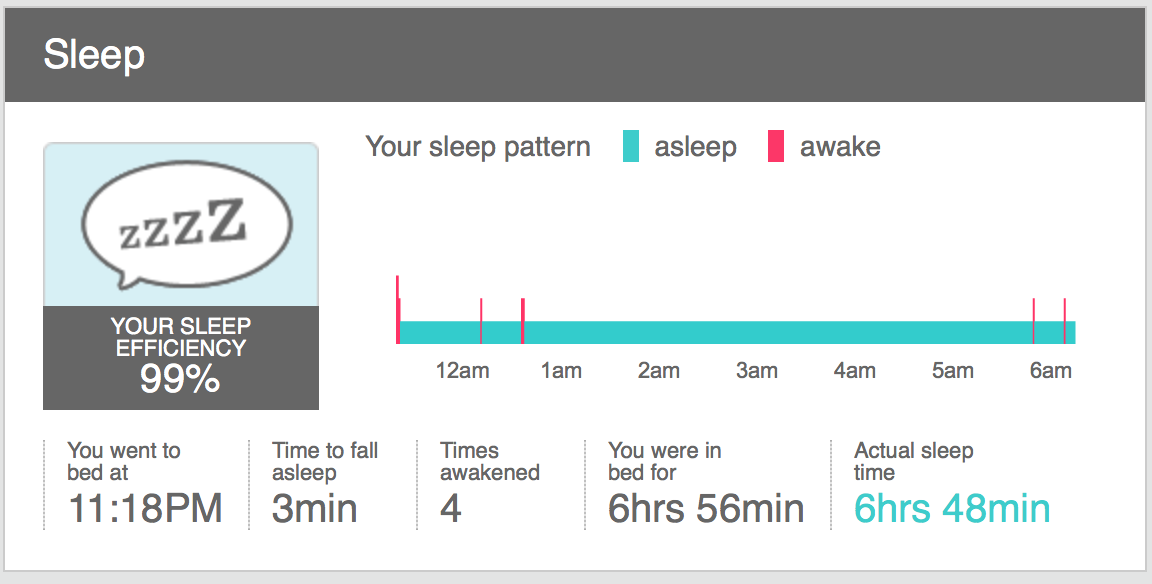Click the awake marker just after 12am
Image resolution: width=1152 pixels, height=584 pixels.
480,321
